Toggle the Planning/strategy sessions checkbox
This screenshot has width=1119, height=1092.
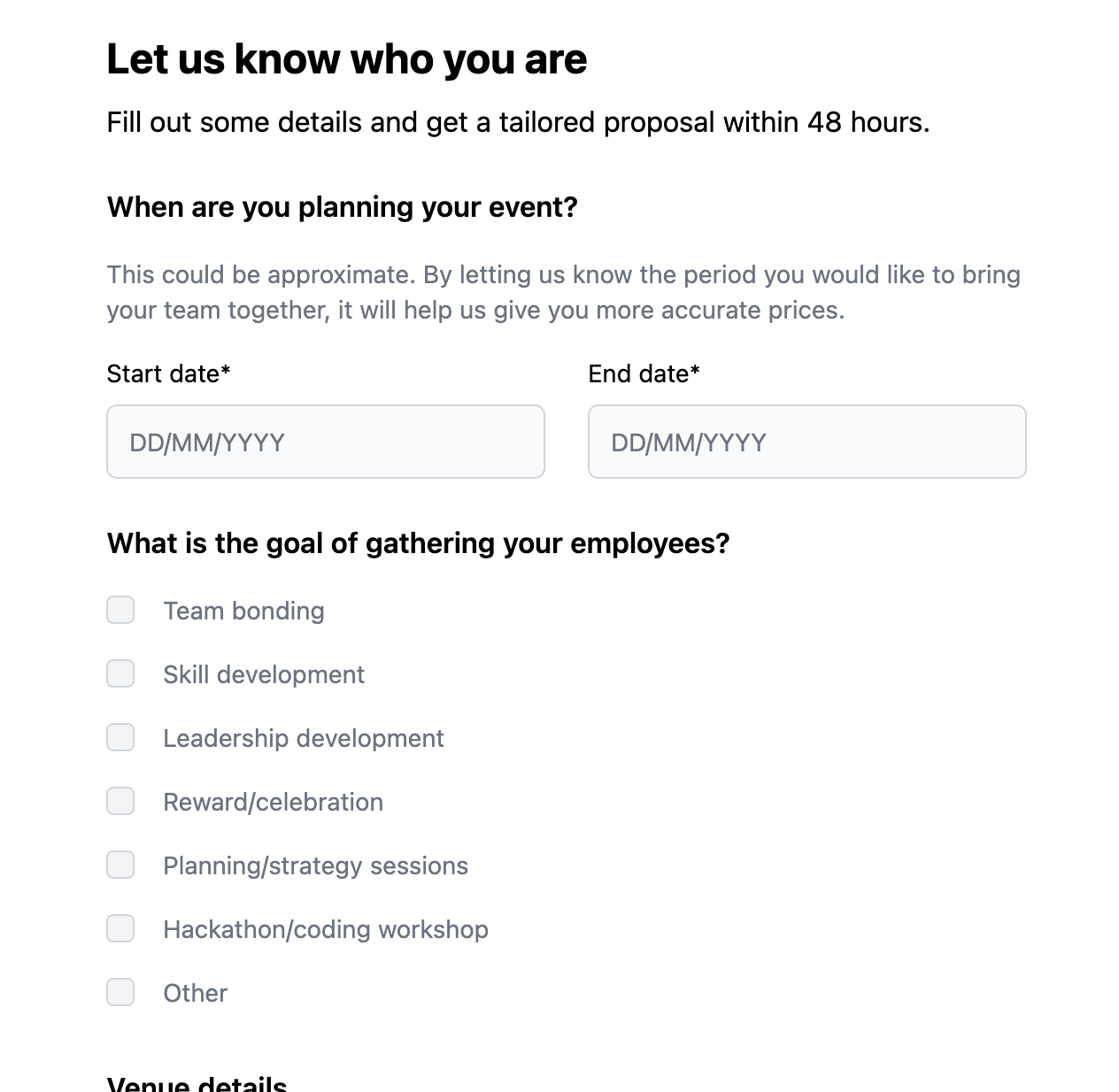coord(120,865)
